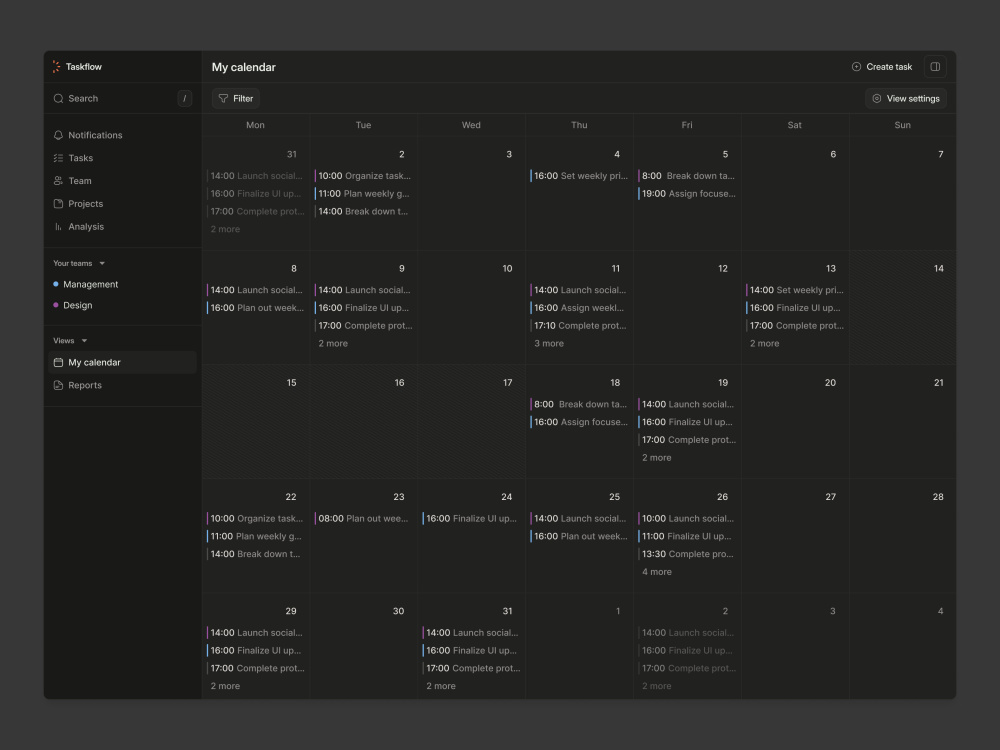The width and height of the screenshot is (1000, 750).
Task: Click the Projects folder icon
Action: pyautogui.click(x=58, y=204)
